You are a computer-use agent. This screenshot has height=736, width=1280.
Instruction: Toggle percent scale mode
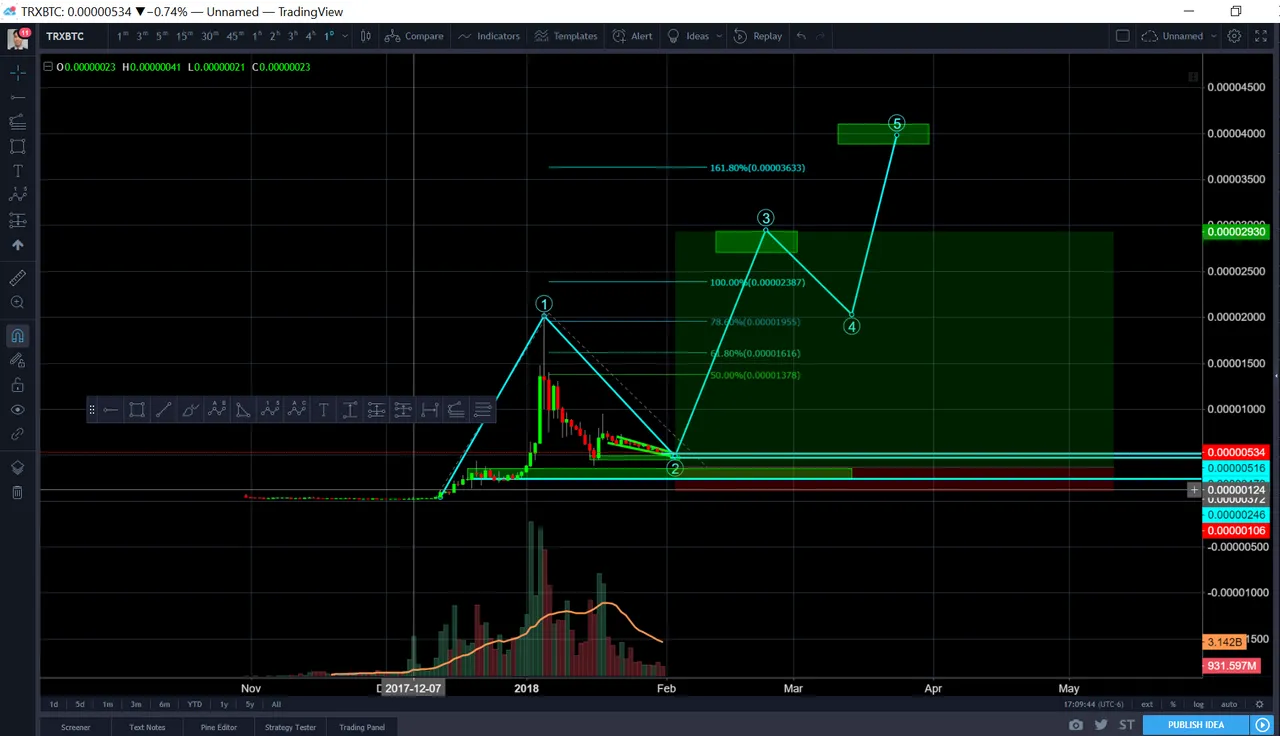[1173, 704]
